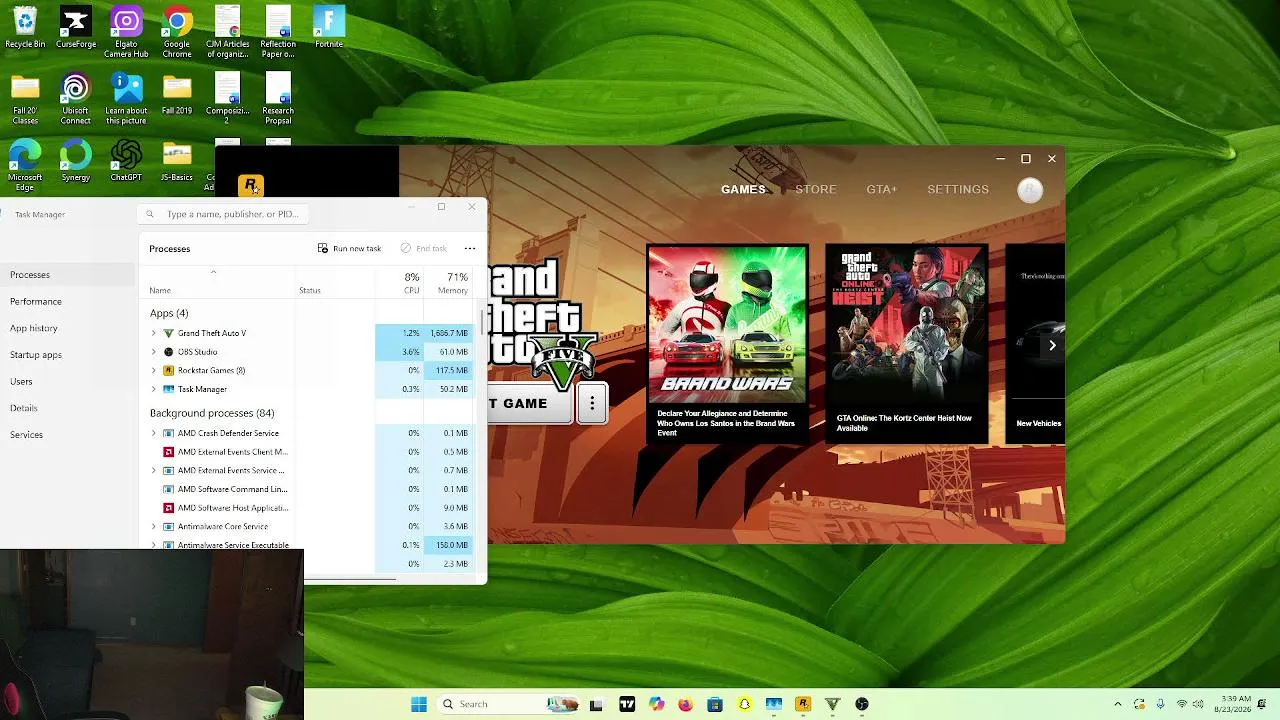The image size is (1280, 720).
Task: Open the Rockstar launcher account avatar
Action: pyautogui.click(x=1030, y=190)
